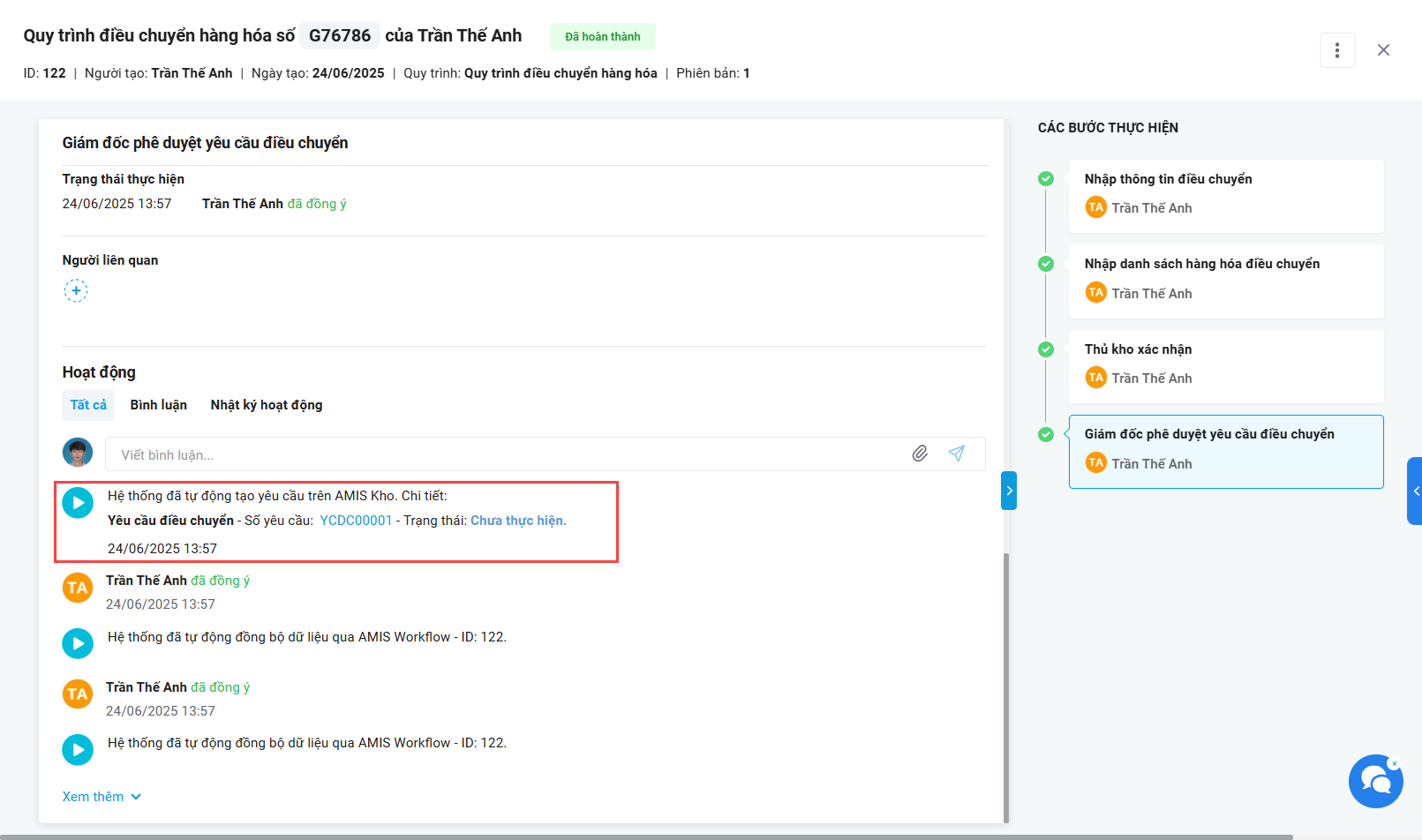
Task: Attach a file using the paperclip icon
Action: click(x=920, y=454)
